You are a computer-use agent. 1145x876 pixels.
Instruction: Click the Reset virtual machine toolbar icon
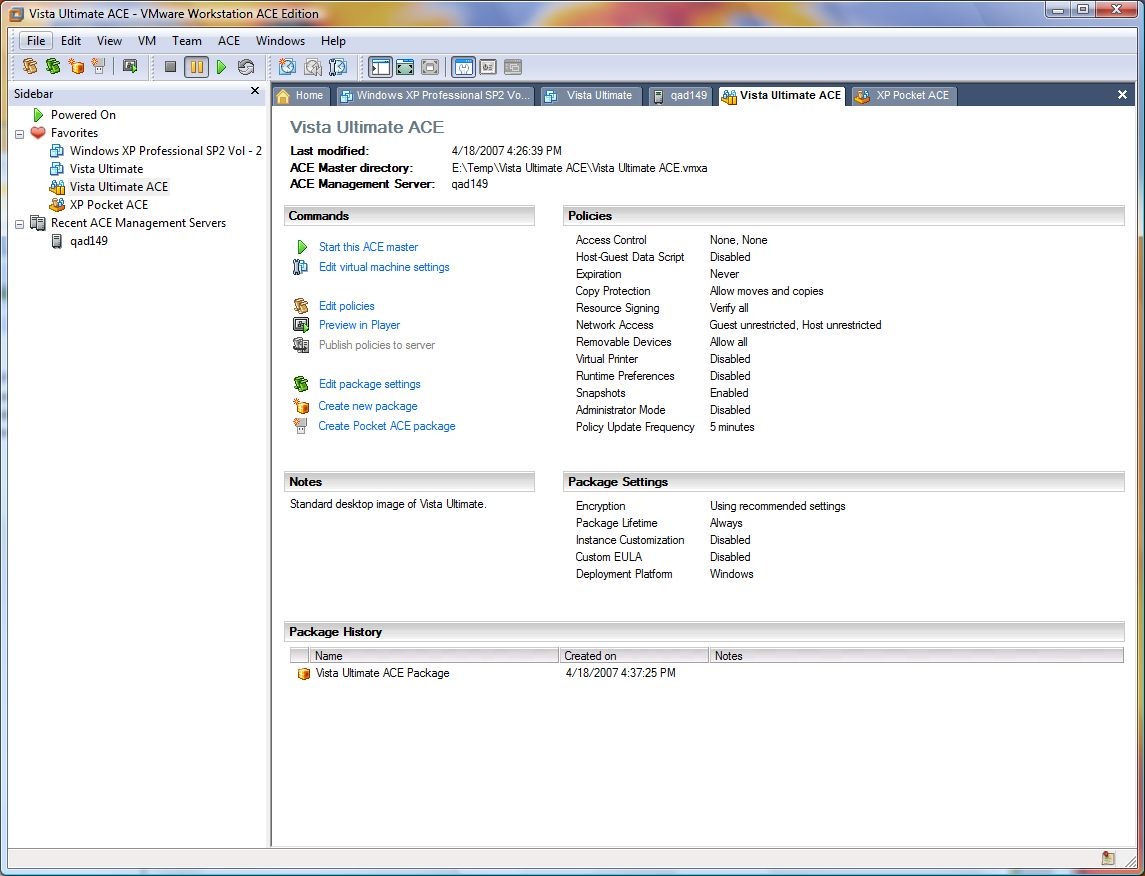pos(246,67)
